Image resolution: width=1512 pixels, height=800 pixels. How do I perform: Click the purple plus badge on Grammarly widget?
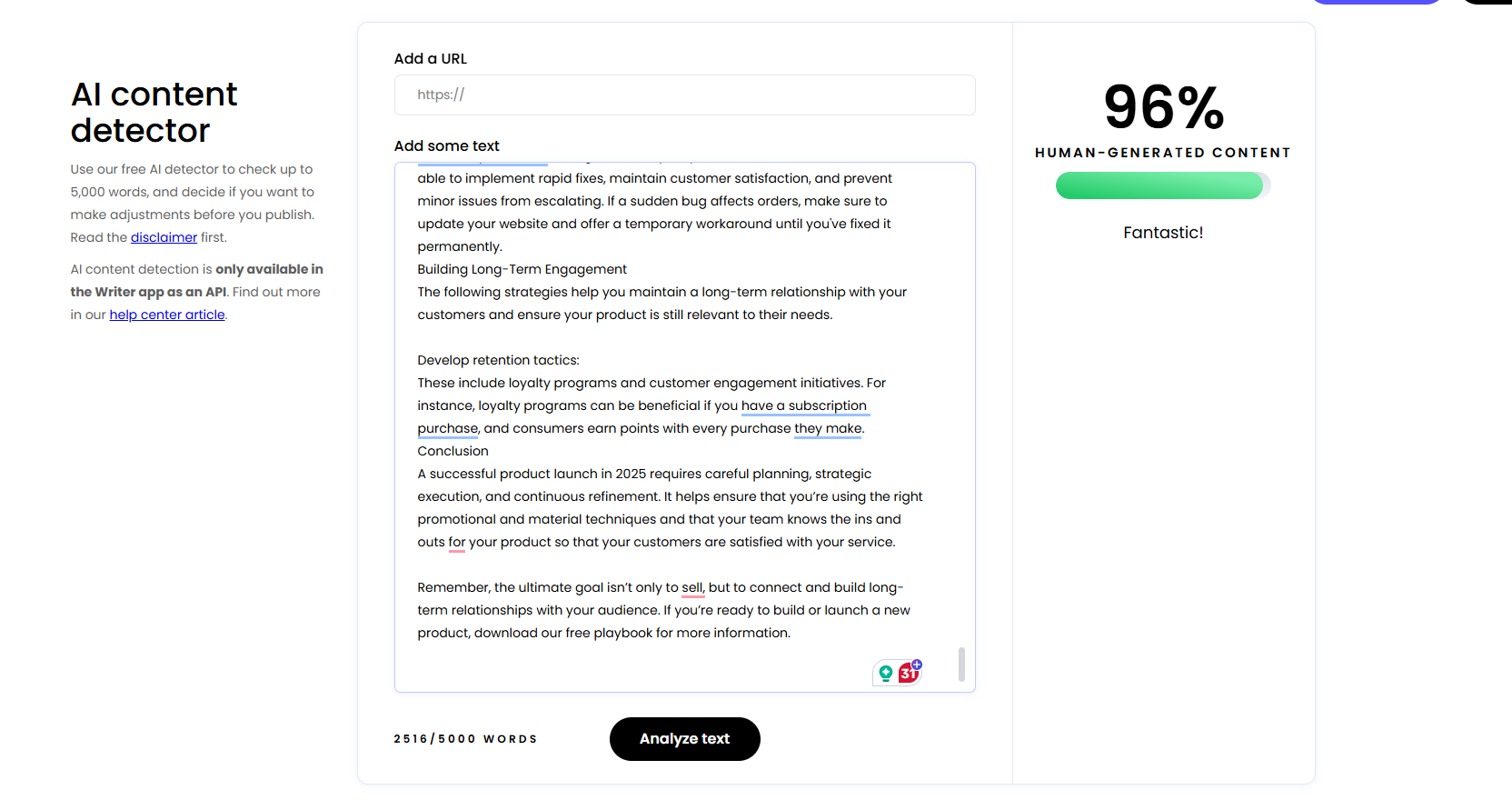tap(917, 665)
